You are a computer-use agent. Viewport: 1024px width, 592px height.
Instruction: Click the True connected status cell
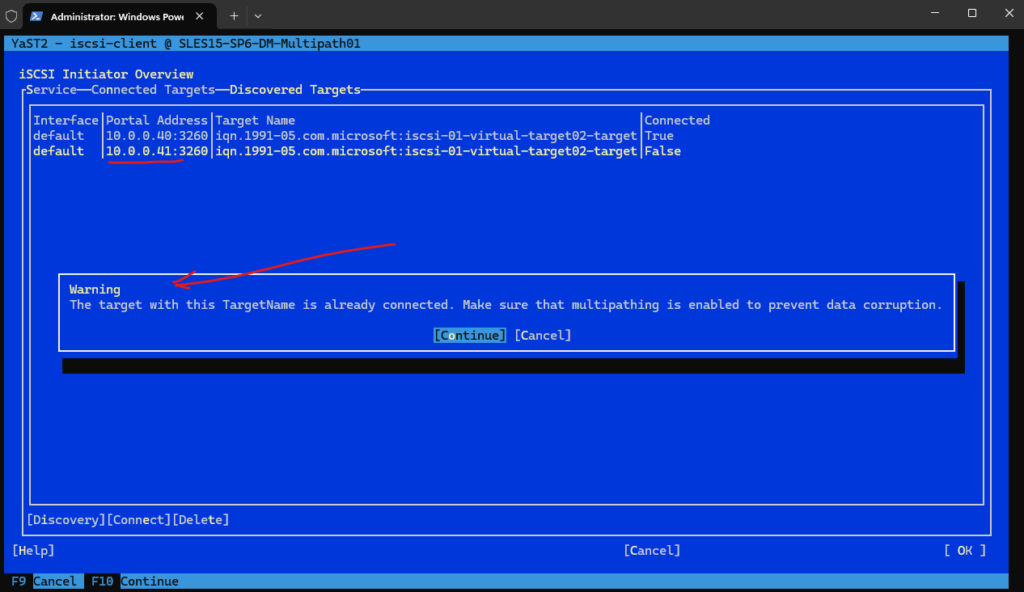coord(659,136)
